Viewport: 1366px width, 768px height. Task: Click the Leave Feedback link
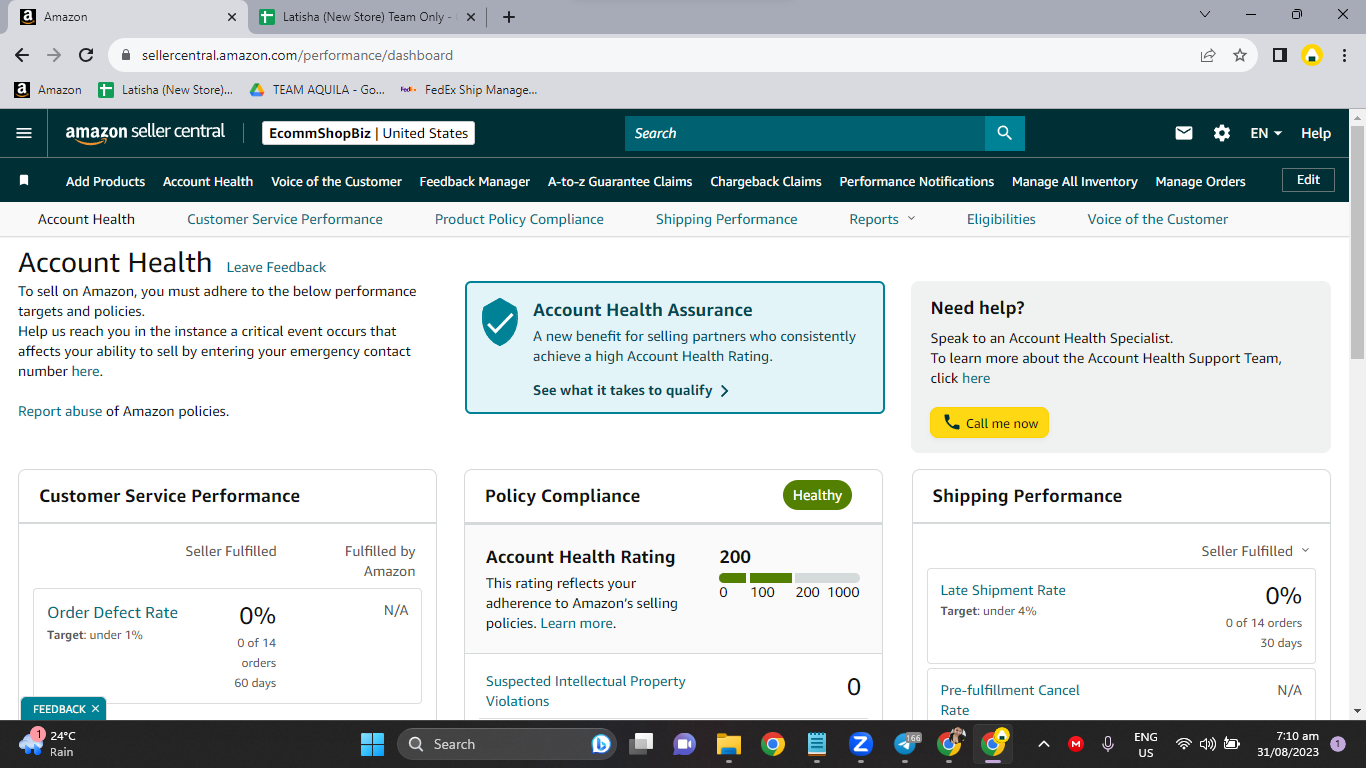(x=276, y=267)
